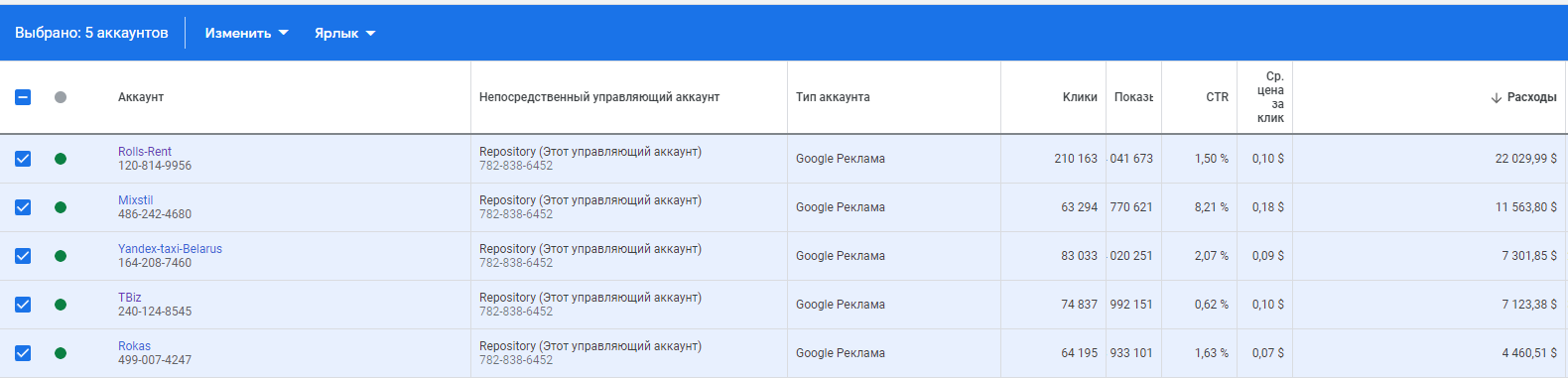The image size is (1568, 378).
Task: Open the Изменить dropdown menu
Action: (246, 33)
